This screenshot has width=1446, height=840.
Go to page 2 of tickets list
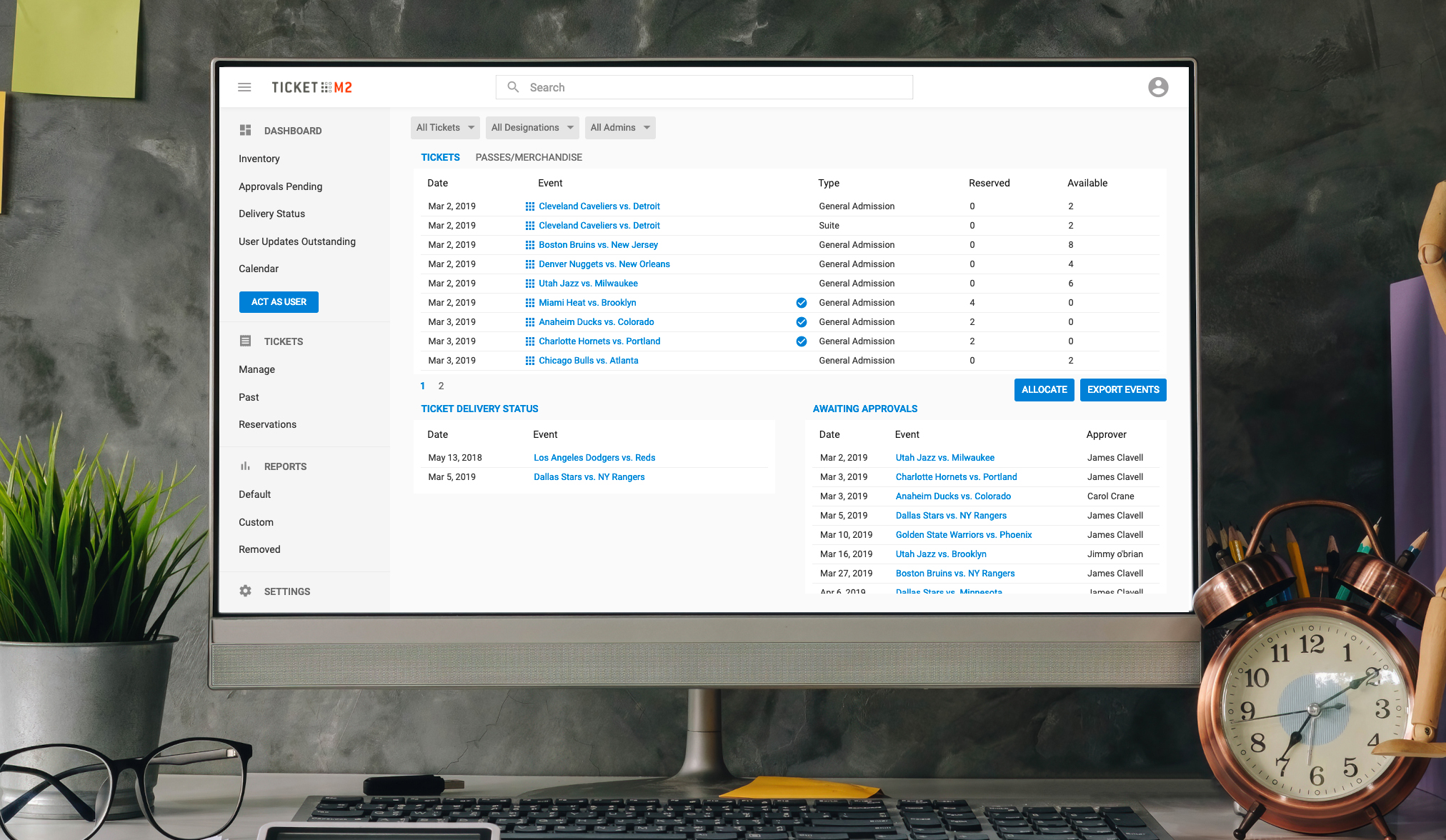click(x=441, y=386)
